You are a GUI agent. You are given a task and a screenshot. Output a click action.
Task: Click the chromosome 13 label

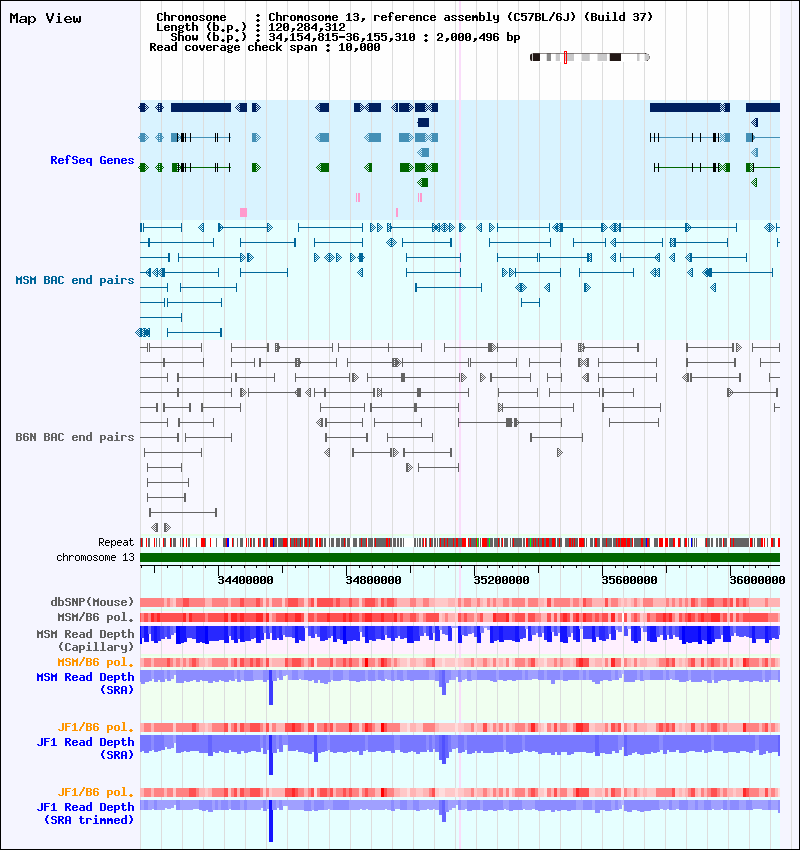click(x=95, y=557)
